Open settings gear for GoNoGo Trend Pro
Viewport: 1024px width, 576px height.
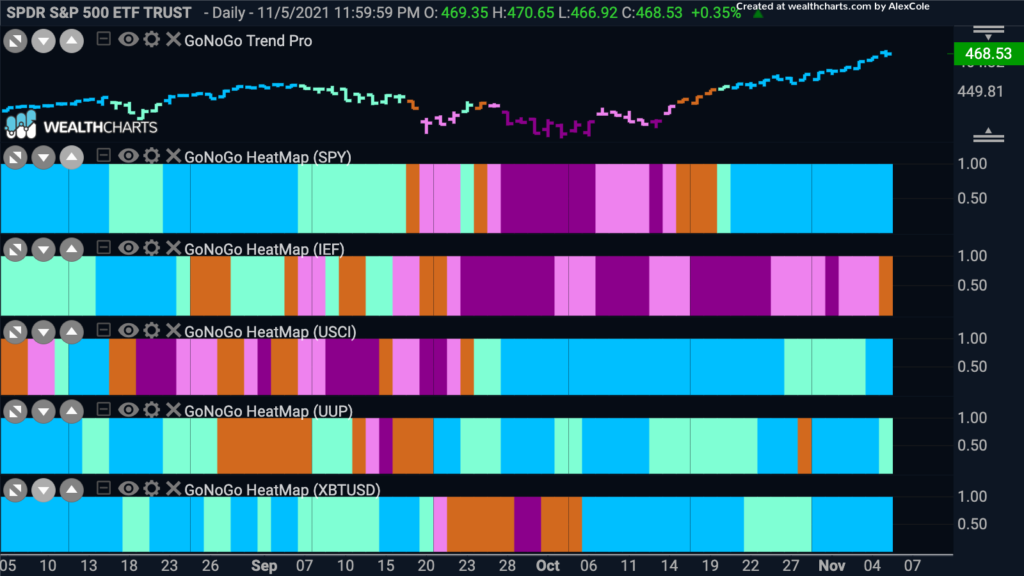point(152,39)
